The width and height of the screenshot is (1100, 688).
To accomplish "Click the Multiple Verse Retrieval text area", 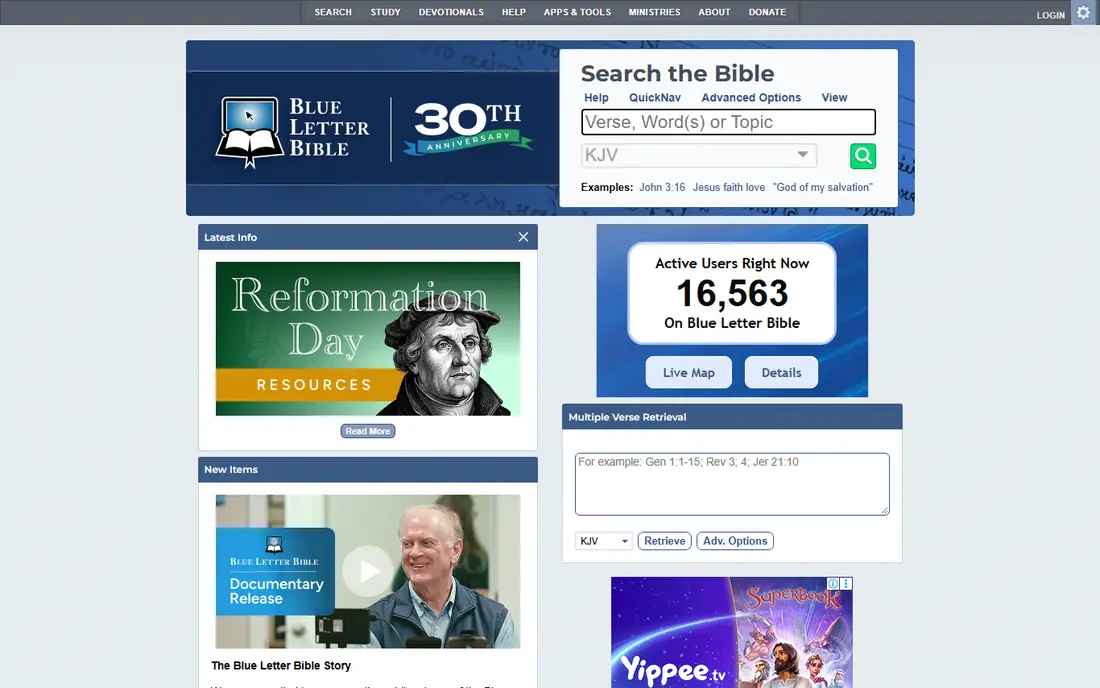I will pyautogui.click(x=732, y=484).
